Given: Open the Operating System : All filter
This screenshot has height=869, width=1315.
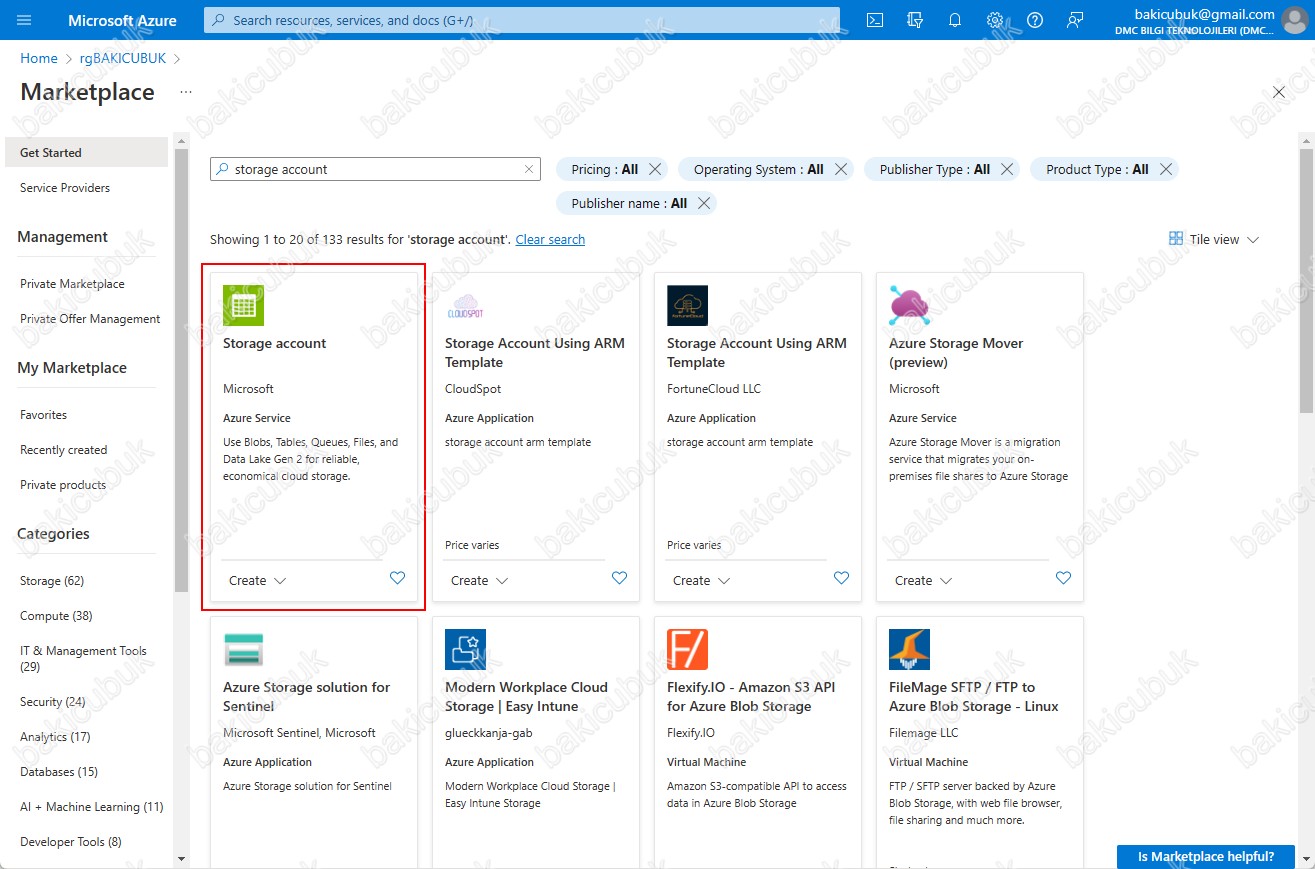Looking at the screenshot, I should point(758,169).
